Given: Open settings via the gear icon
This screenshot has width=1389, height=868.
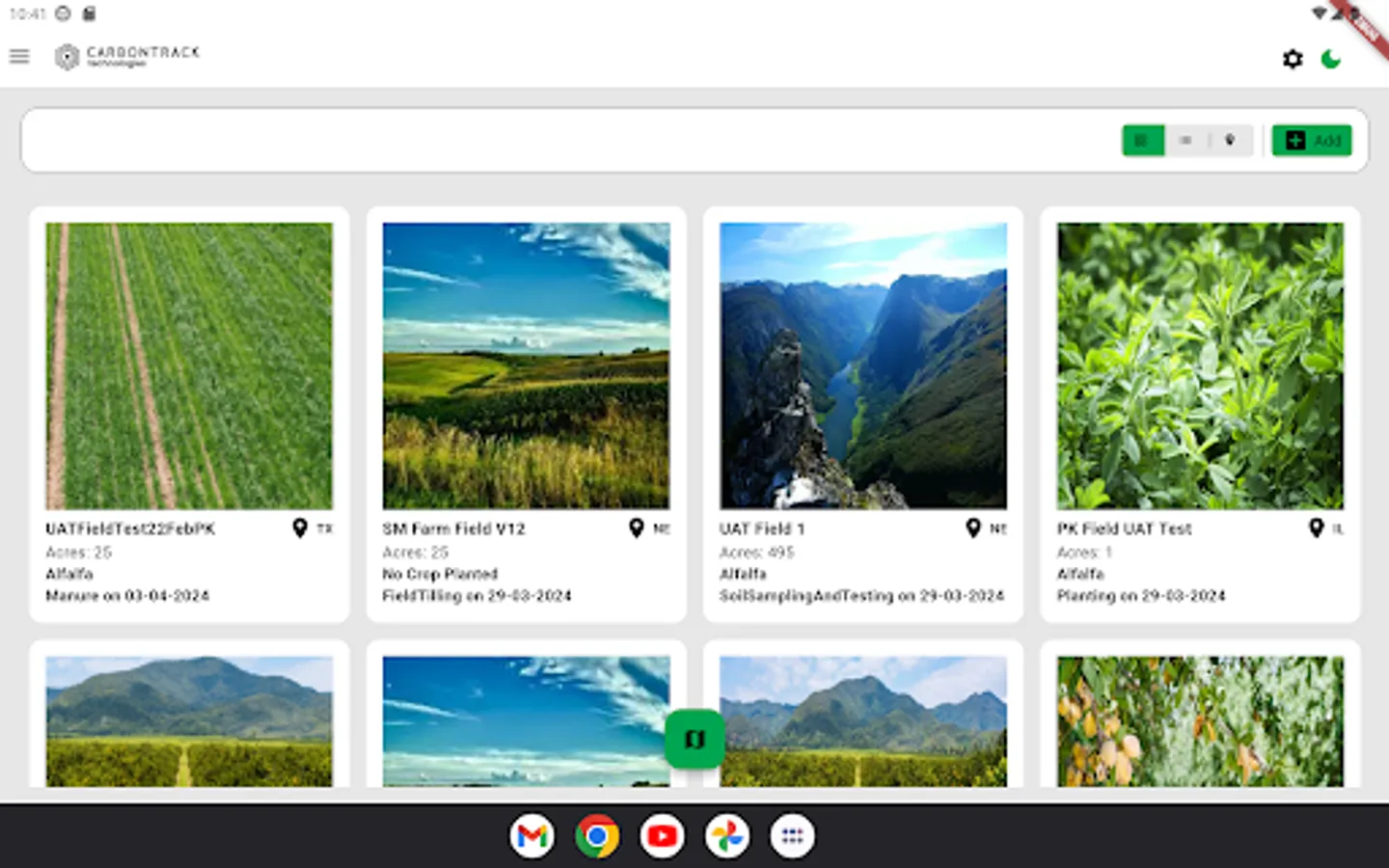Looking at the screenshot, I should (x=1293, y=59).
